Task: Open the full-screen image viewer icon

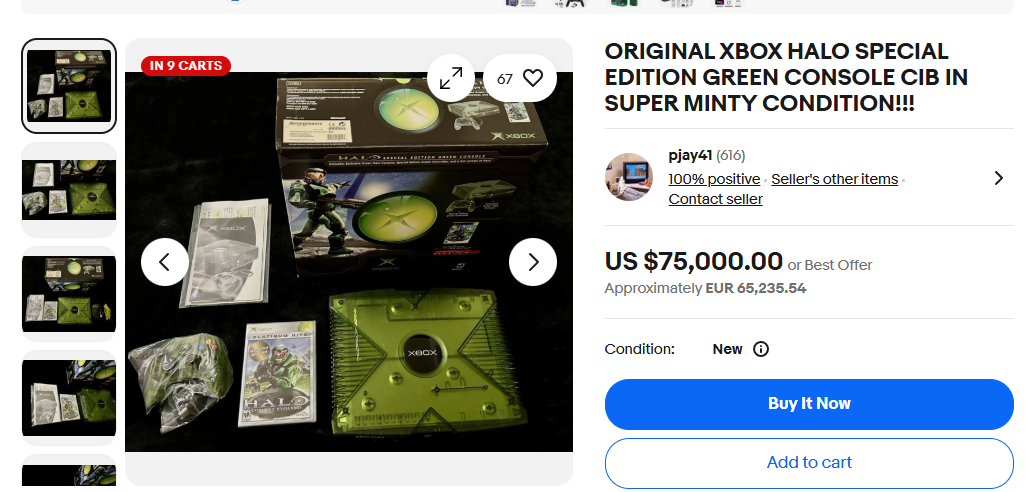Action: point(451,78)
